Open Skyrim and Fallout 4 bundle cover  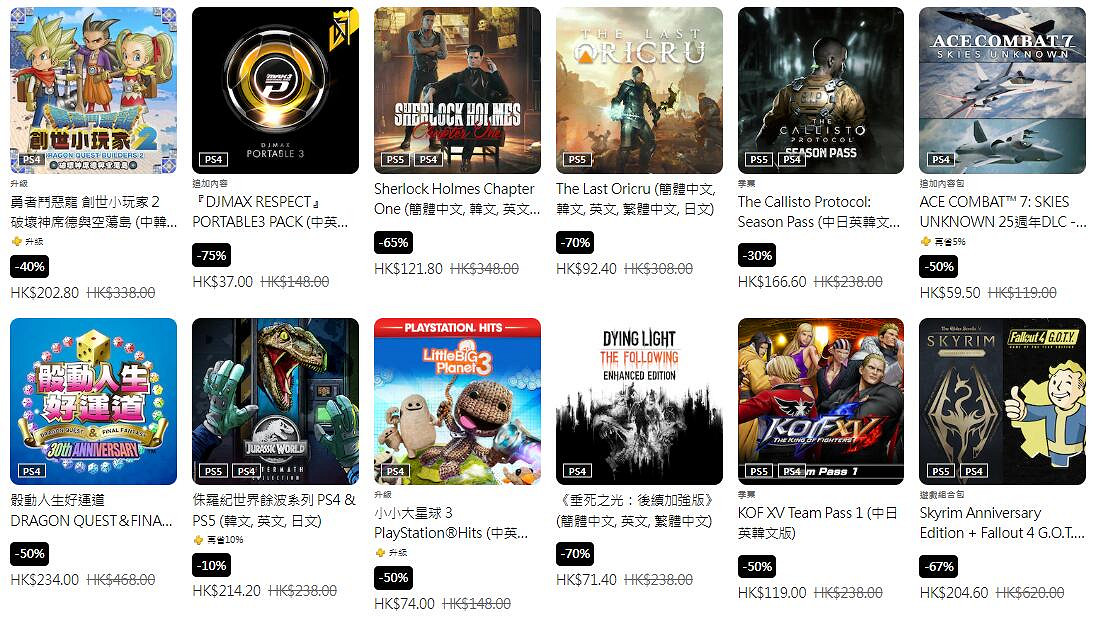1002,401
